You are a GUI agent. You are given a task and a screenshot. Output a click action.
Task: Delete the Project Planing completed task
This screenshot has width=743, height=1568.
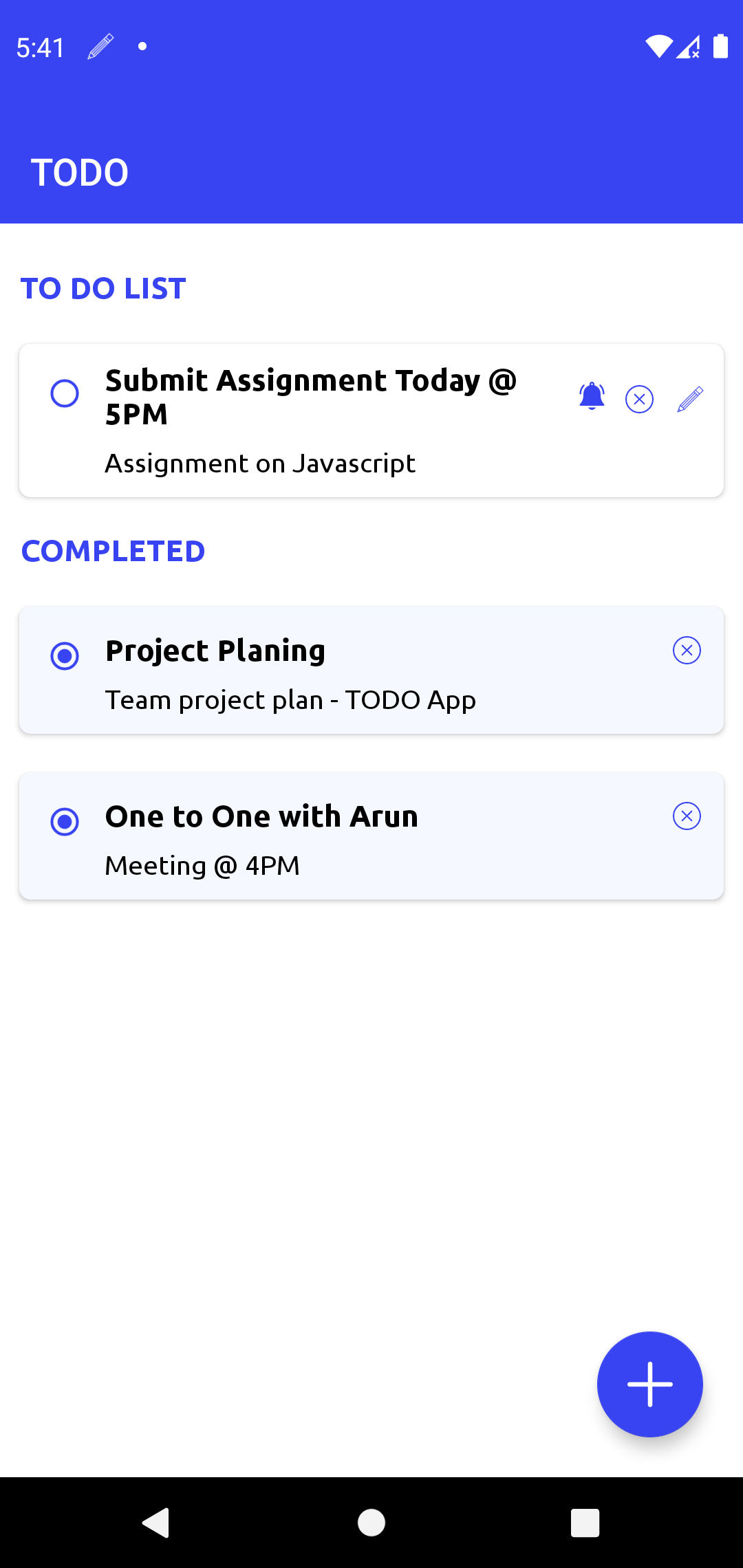point(687,649)
